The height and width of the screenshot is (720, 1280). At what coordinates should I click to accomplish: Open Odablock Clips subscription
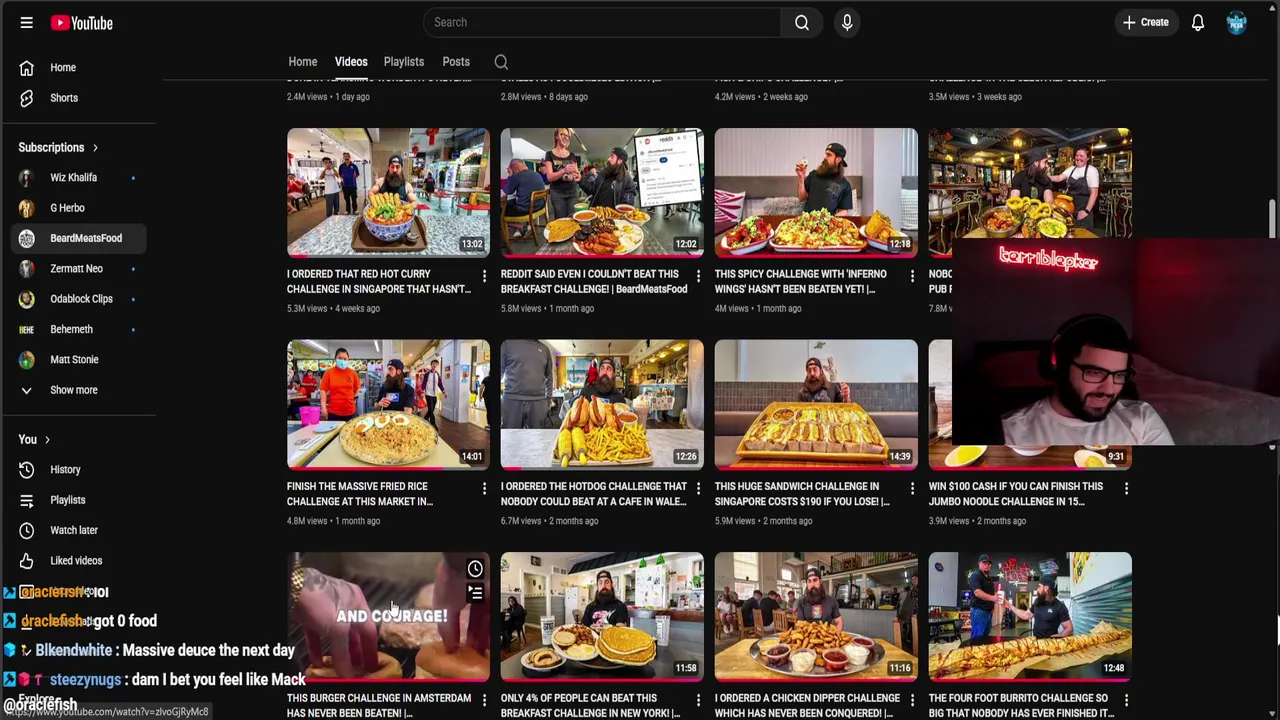coord(80,299)
